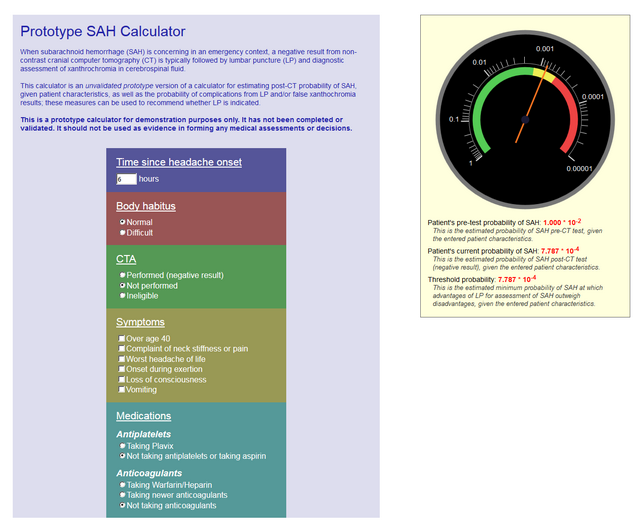Image resolution: width=644 pixels, height=525 pixels.
Task: Click the 0.00001 gauge label
Action: coord(579,169)
